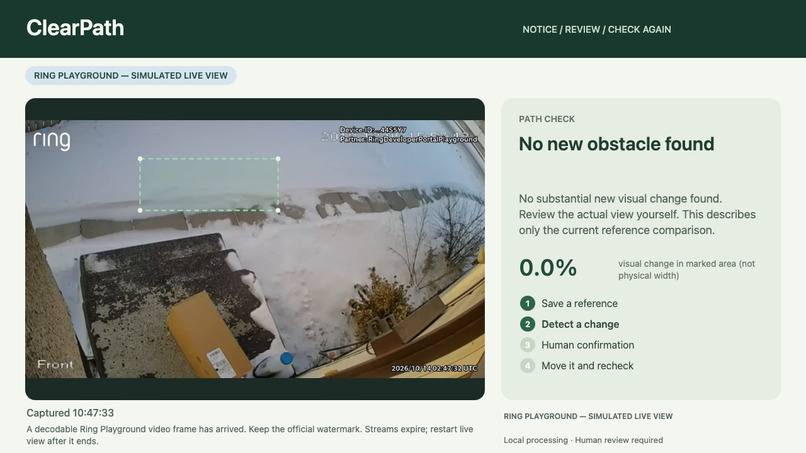Click the 'No substantial new visual change found' description

pyautogui.click(x=637, y=214)
